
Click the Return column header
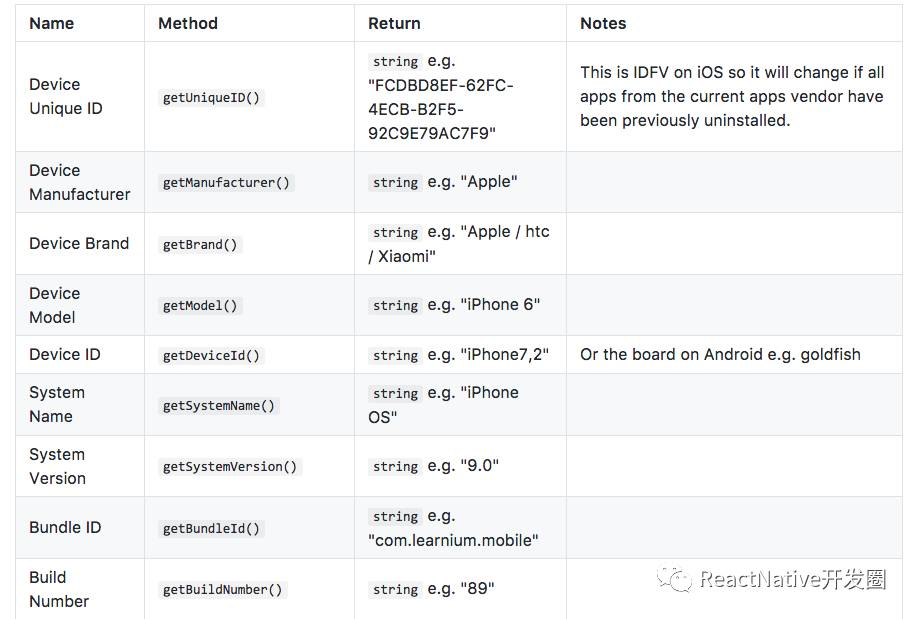[394, 23]
